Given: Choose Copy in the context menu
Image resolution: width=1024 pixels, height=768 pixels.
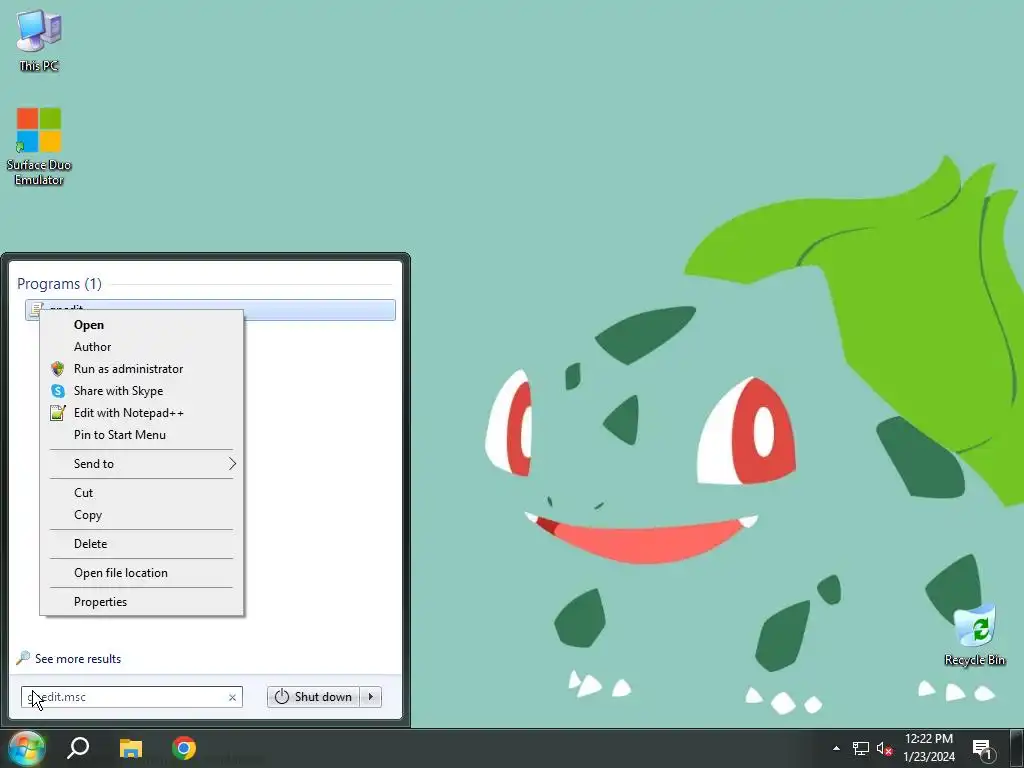Looking at the screenshot, I should [x=142, y=515].
